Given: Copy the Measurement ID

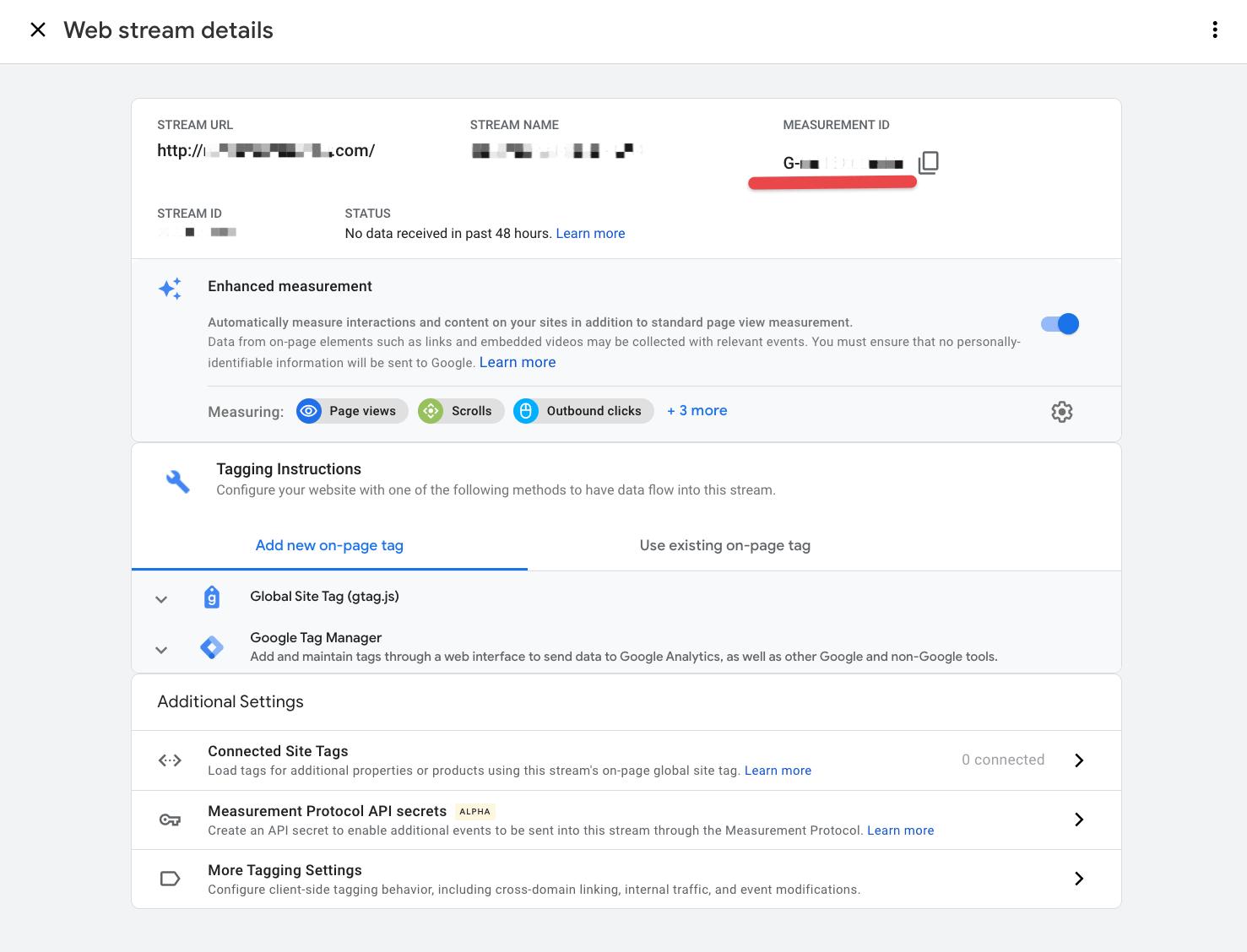Looking at the screenshot, I should [929, 162].
